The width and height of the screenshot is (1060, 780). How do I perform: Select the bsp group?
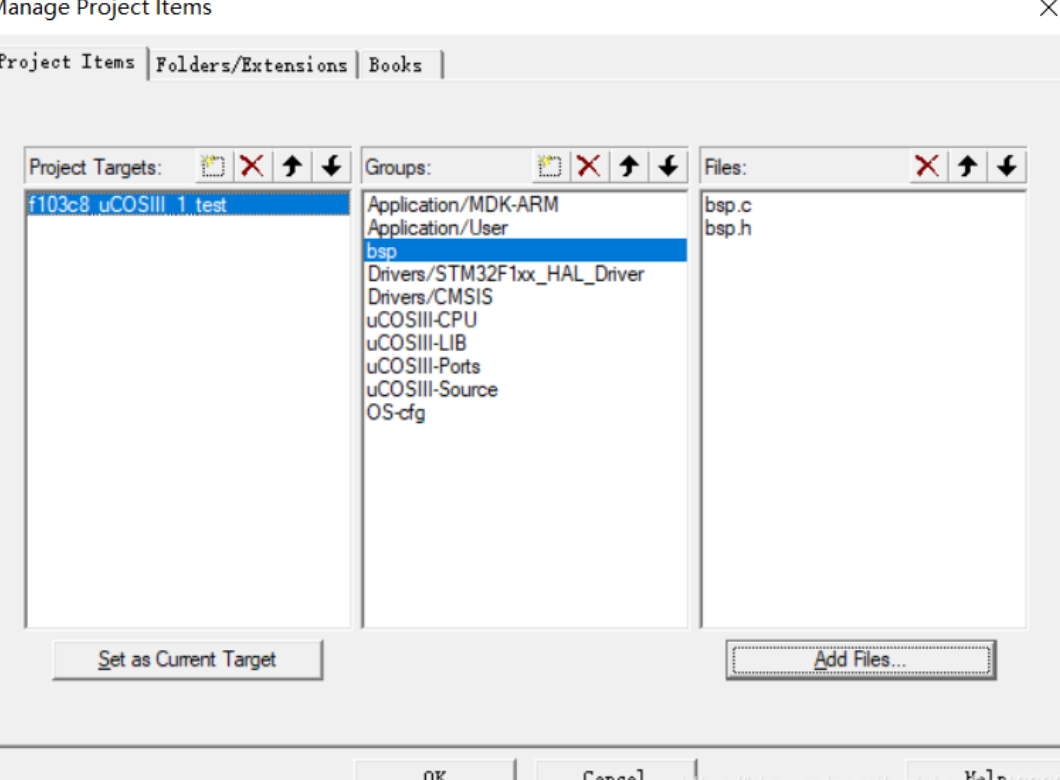click(x=525, y=251)
